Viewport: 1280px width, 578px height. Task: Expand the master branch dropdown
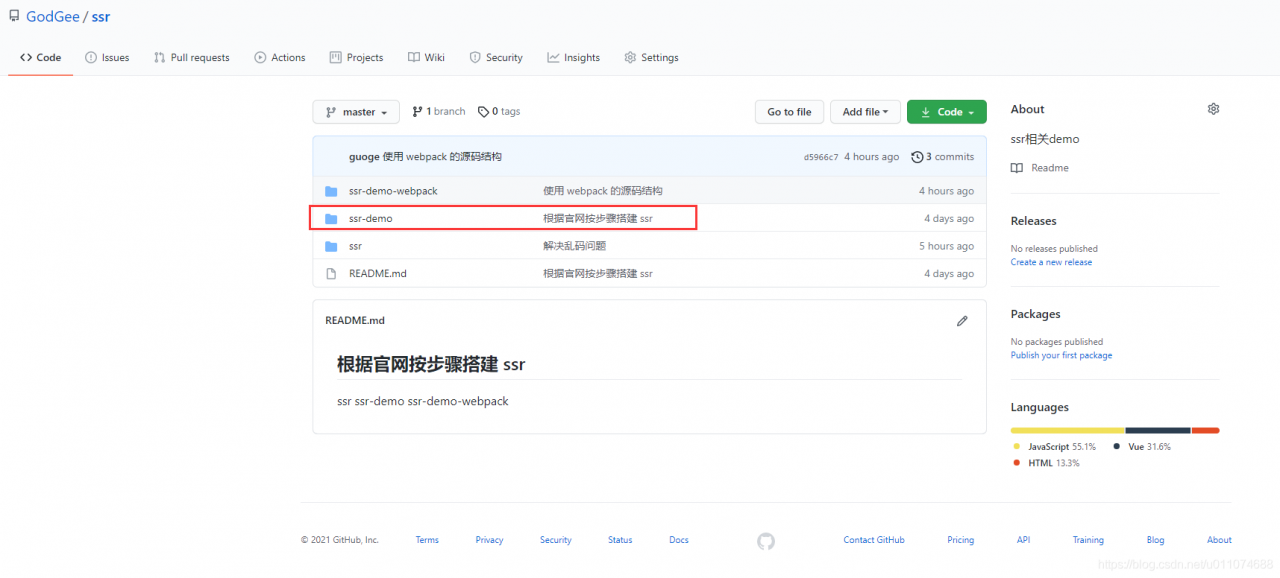[x=356, y=112]
